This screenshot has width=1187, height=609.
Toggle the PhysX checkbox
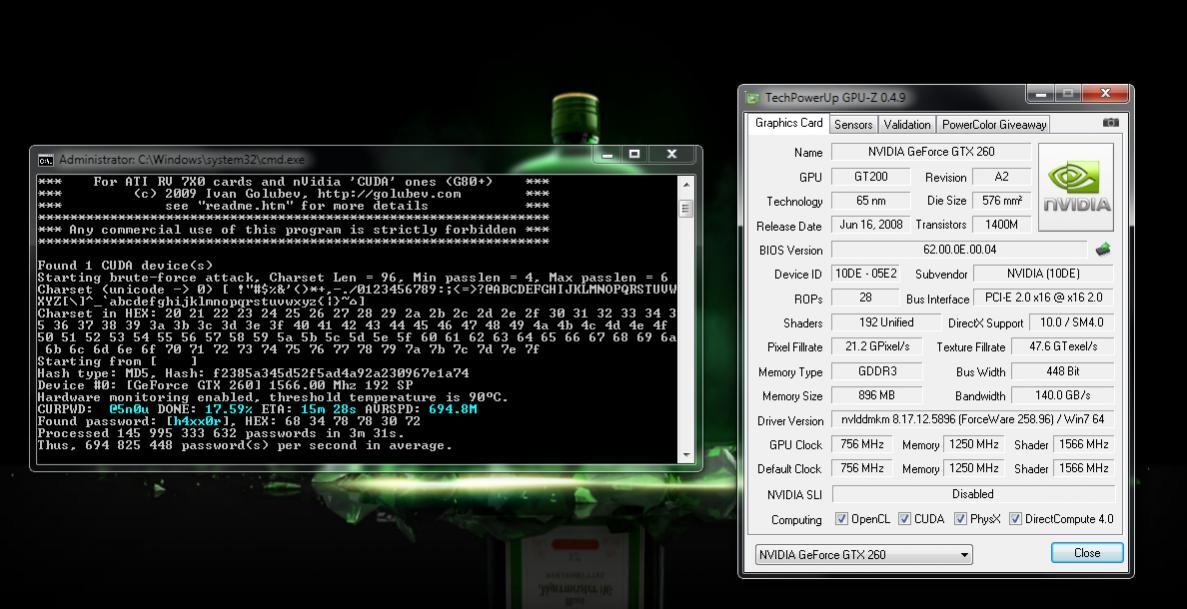[x=960, y=519]
